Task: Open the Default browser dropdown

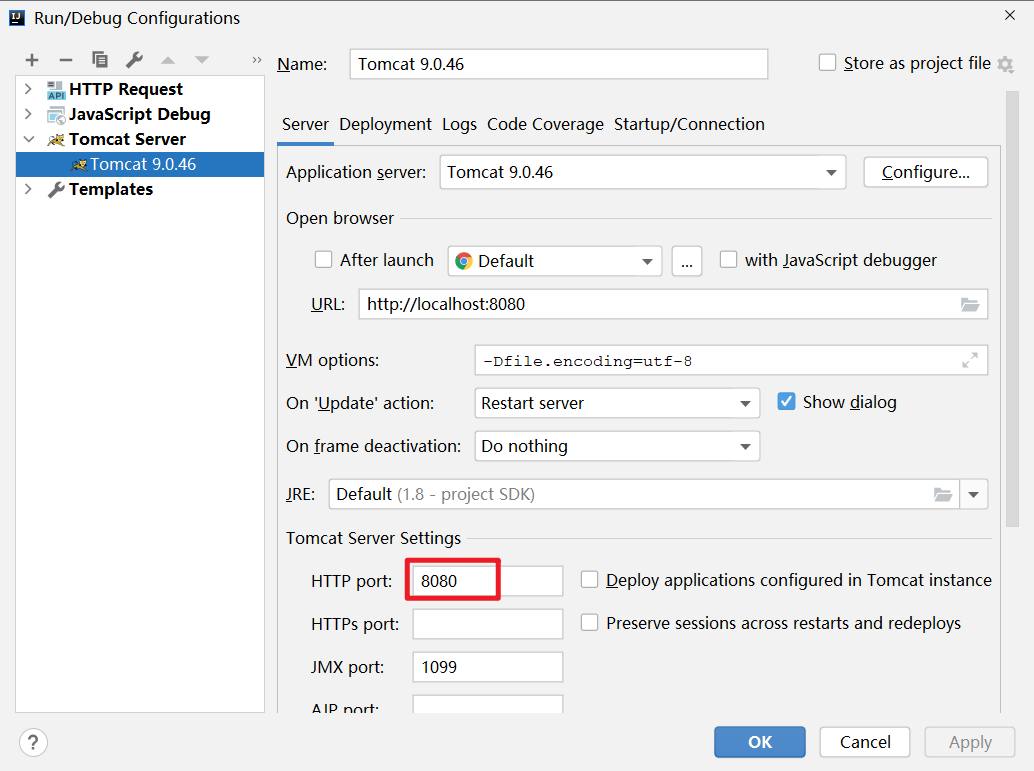Action: coord(555,261)
